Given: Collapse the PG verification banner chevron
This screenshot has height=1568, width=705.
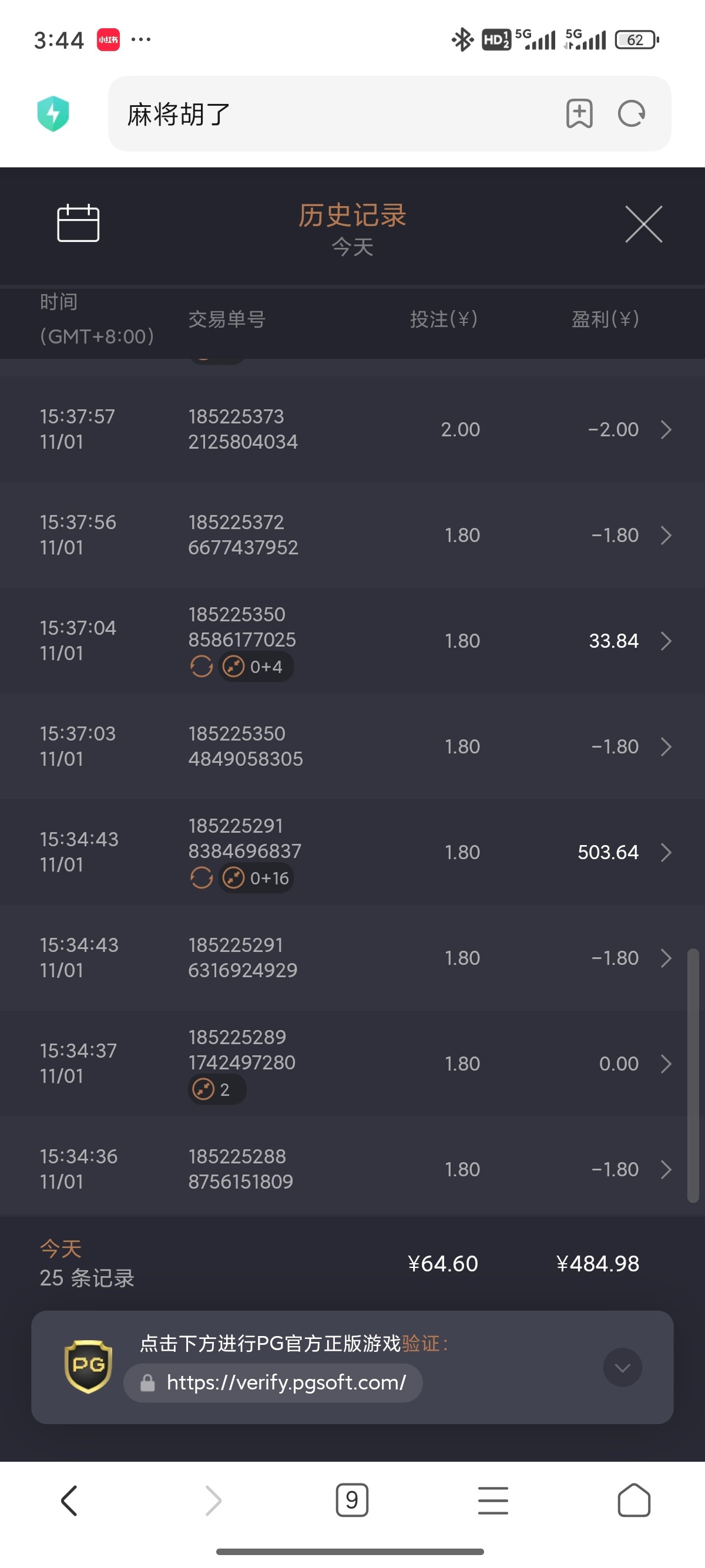Looking at the screenshot, I should tap(622, 1368).
